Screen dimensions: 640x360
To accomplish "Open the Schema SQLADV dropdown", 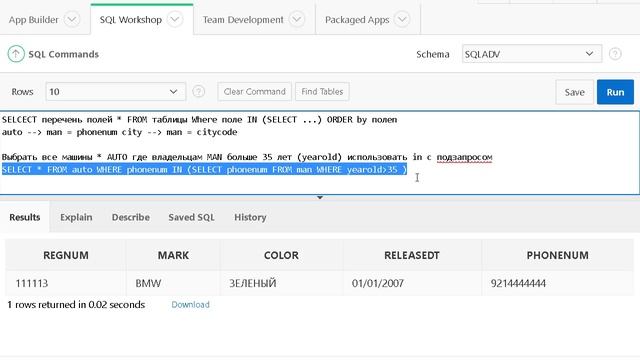I will pyautogui.click(x=532, y=54).
